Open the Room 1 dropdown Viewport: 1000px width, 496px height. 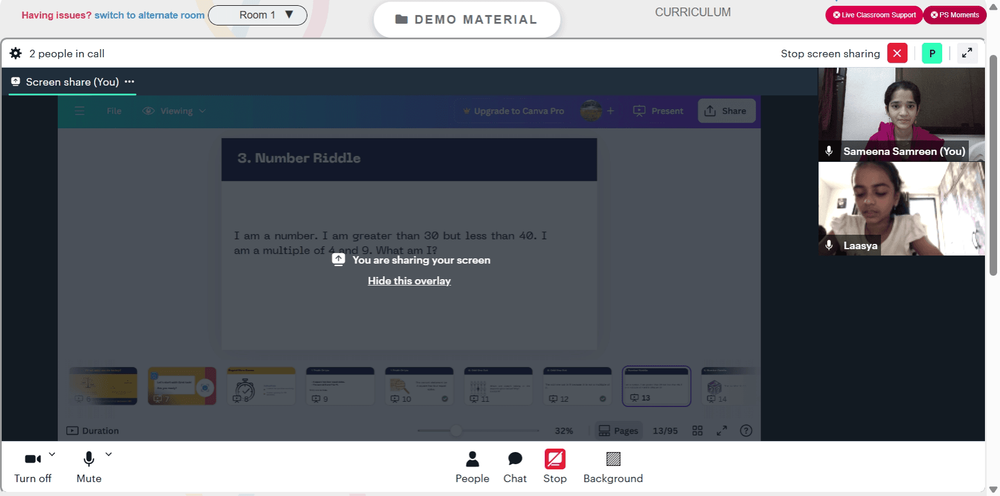click(x=258, y=15)
